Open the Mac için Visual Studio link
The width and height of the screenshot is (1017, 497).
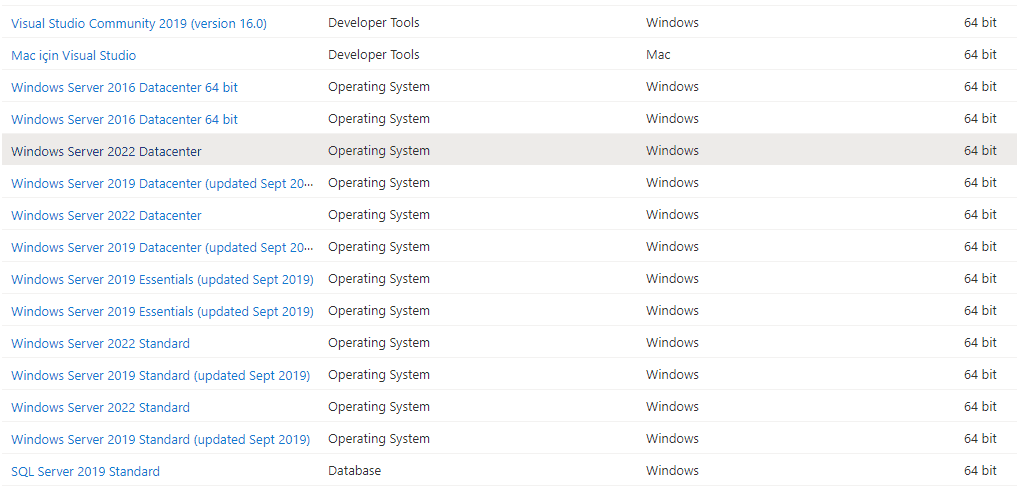tap(73, 55)
